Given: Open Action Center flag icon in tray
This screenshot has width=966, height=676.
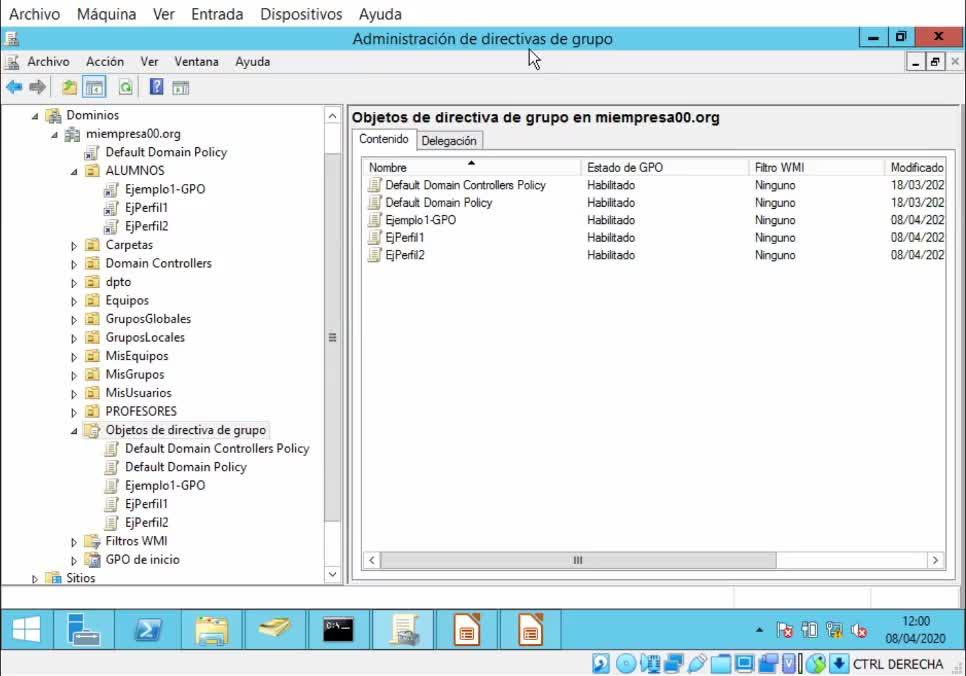Looking at the screenshot, I should [x=784, y=630].
